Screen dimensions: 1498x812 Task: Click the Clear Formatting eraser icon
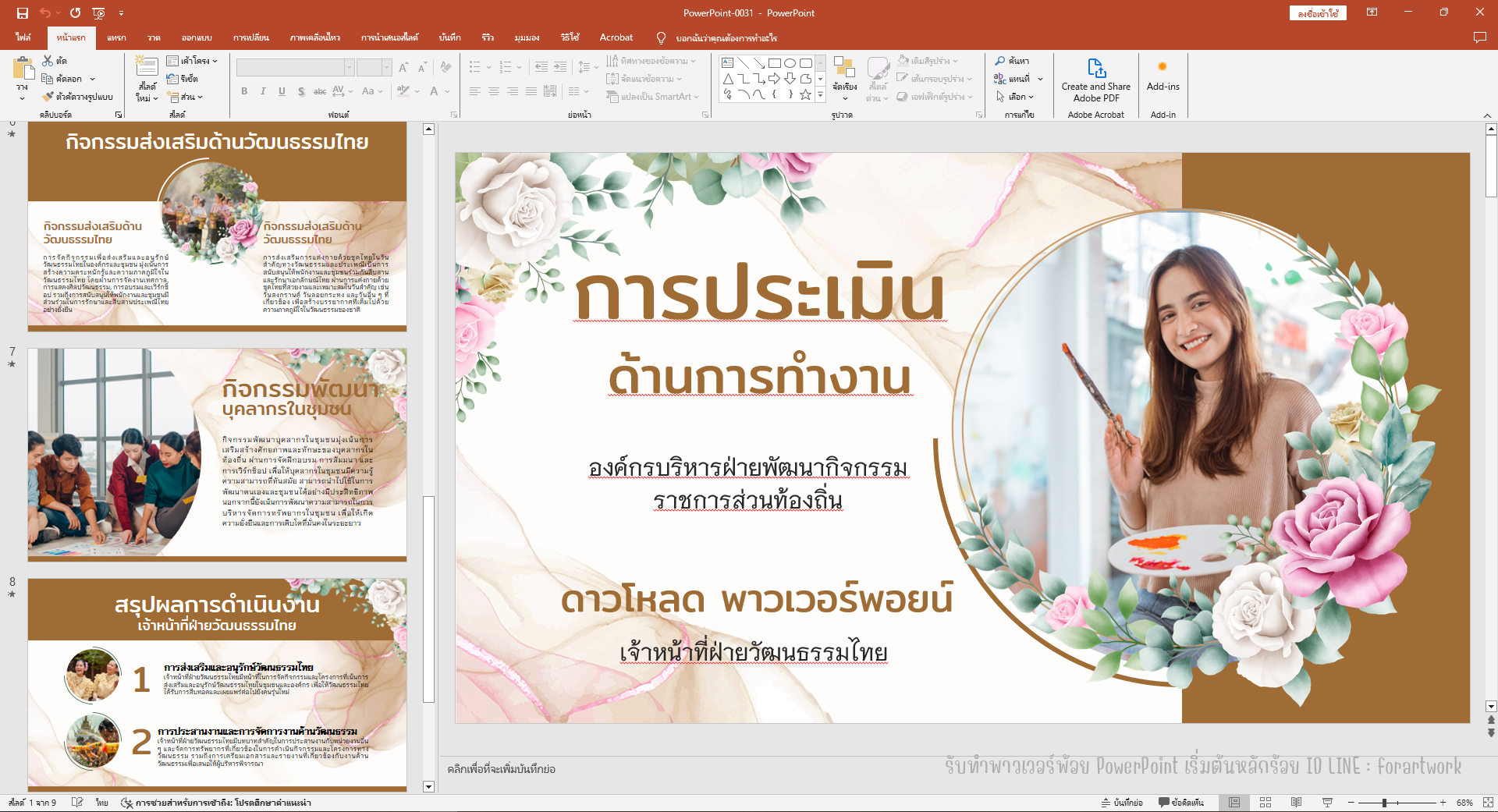[445, 68]
